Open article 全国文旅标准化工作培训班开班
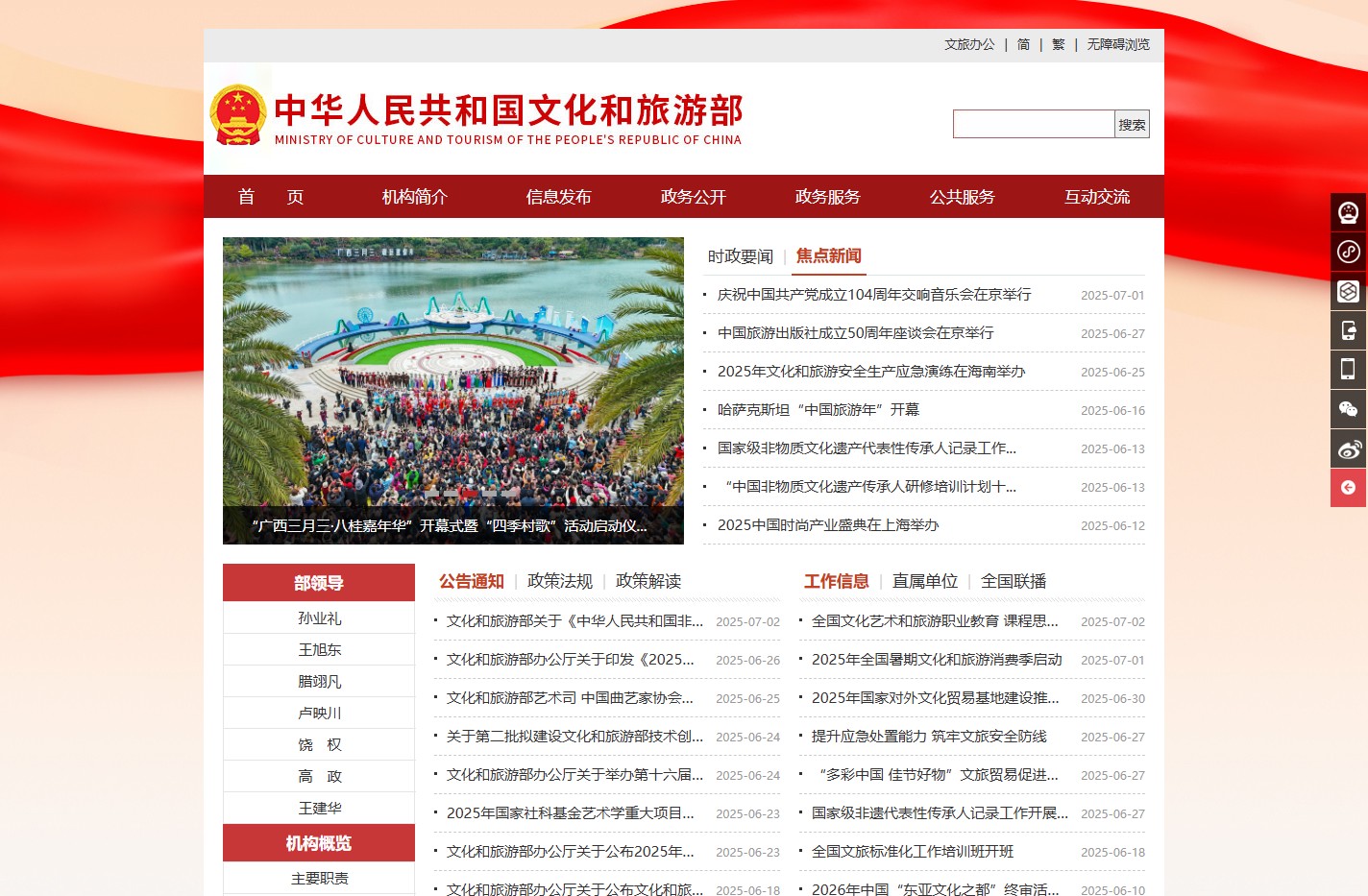The width and height of the screenshot is (1368, 896). point(913,852)
